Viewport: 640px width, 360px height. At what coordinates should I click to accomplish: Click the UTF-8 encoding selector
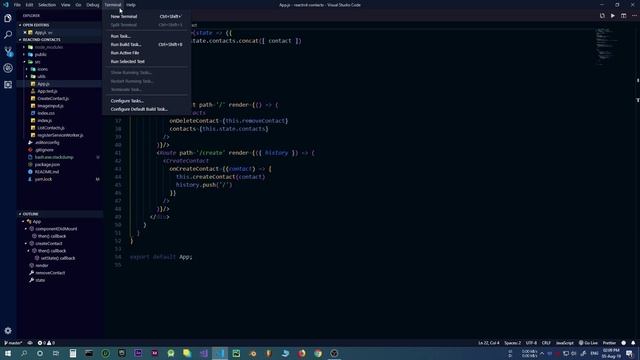[x=531, y=343]
